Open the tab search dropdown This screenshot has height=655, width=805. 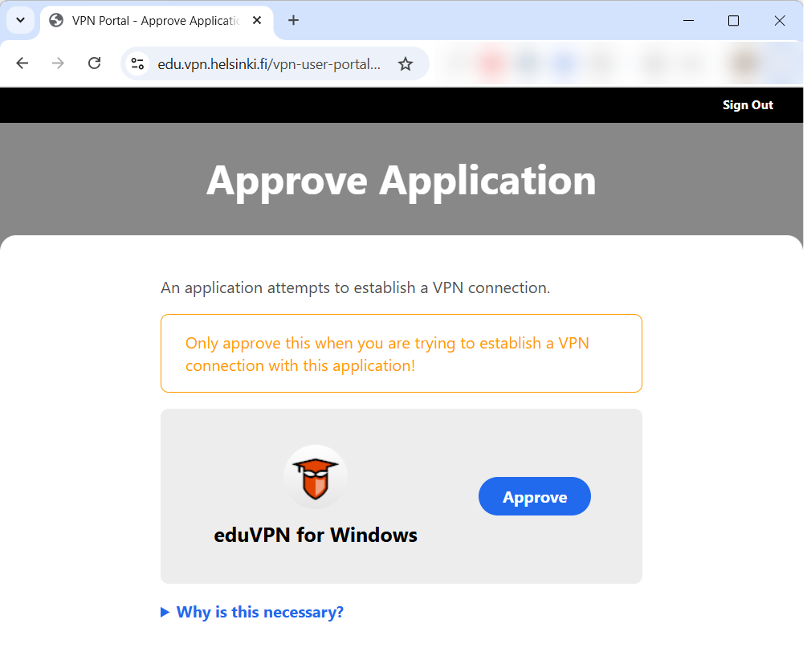pos(21,21)
